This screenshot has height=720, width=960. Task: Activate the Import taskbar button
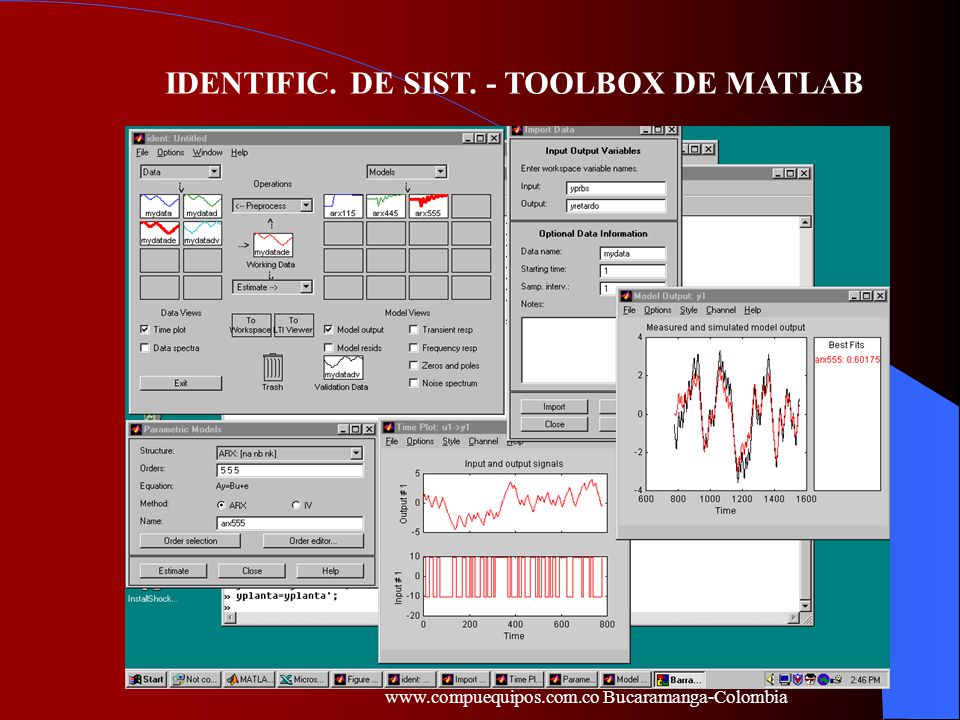[463, 679]
